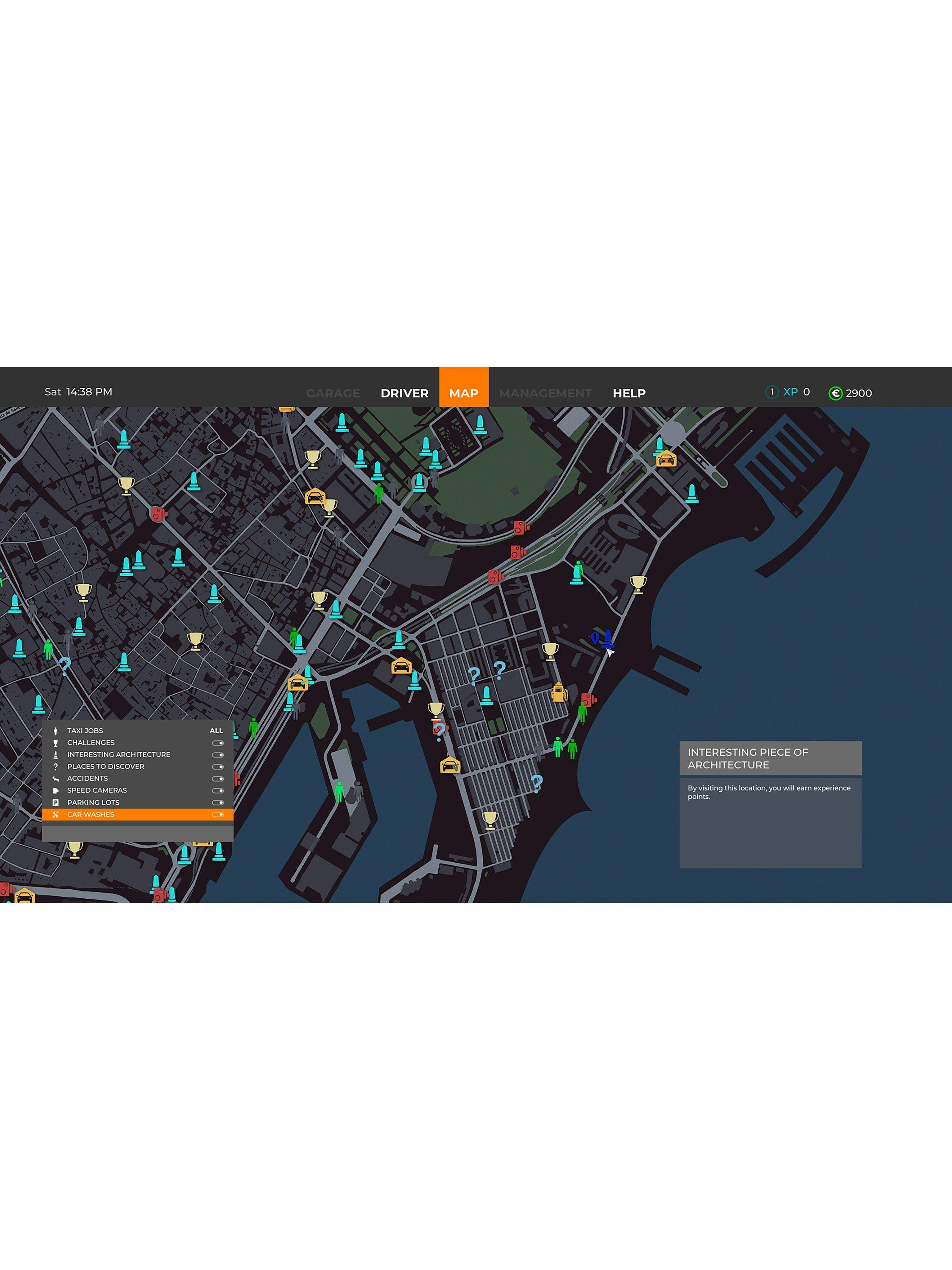Image resolution: width=952 pixels, height=1270 pixels.
Task: Toggle Interesting Architecture map filter
Action: 217,755
